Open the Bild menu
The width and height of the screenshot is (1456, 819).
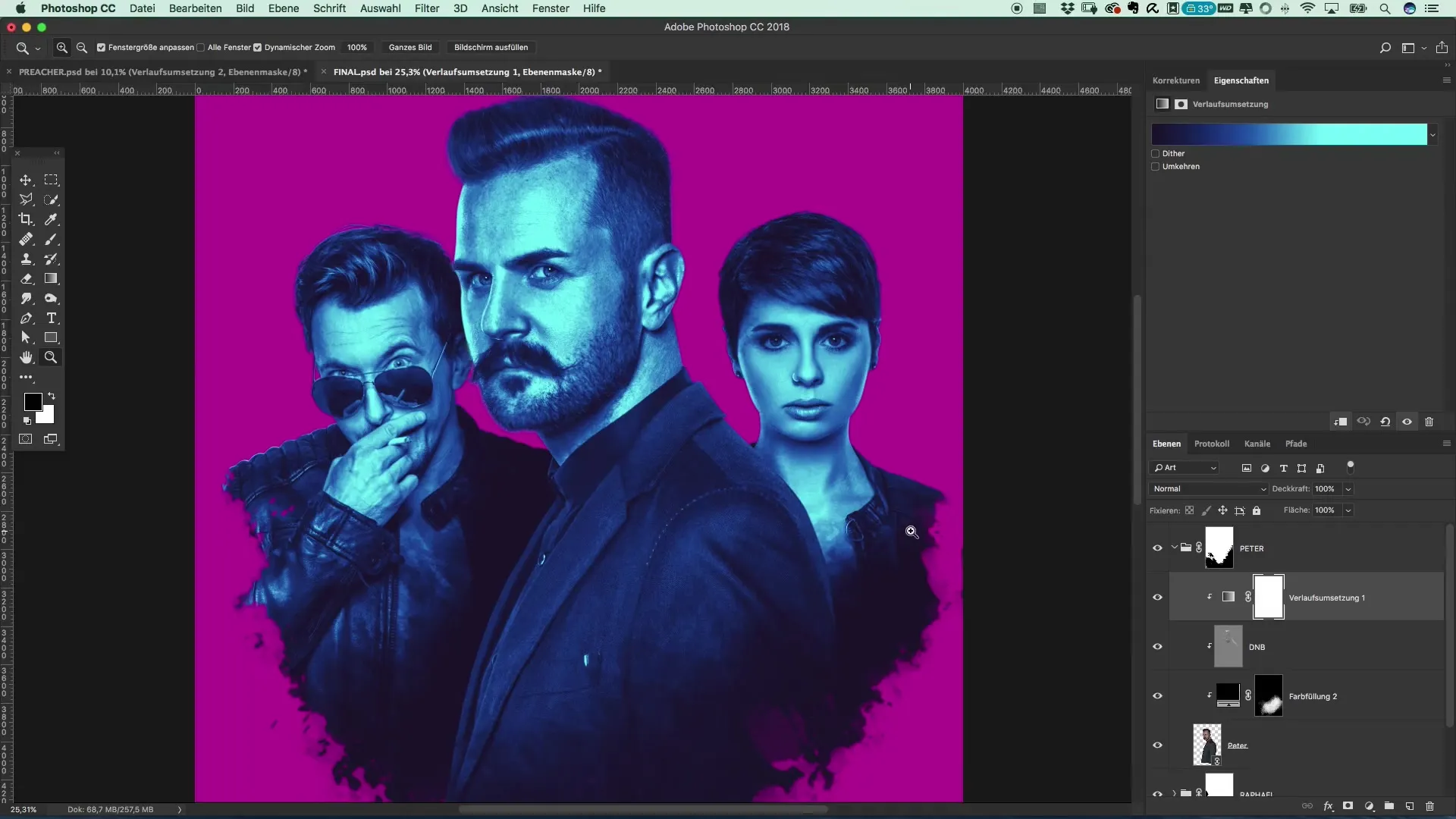[x=245, y=8]
